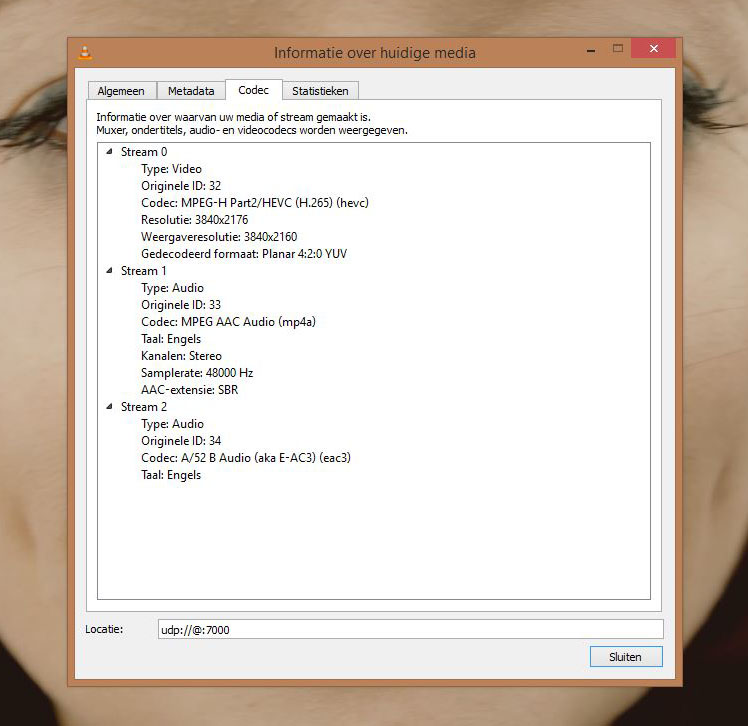Image resolution: width=748 pixels, height=726 pixels.
Task: Click the VLC cone icon in title bar
Action: pos(85,52)
